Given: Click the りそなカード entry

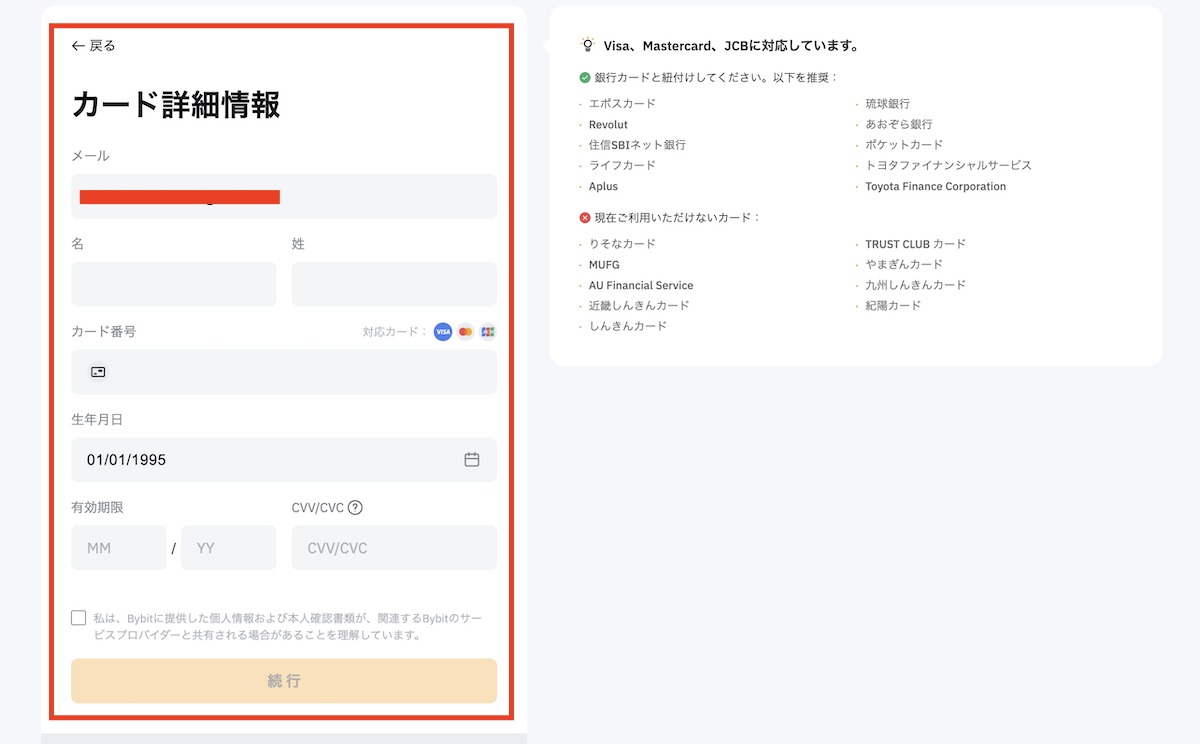Looking at the screenshot, I should (622, 244).
